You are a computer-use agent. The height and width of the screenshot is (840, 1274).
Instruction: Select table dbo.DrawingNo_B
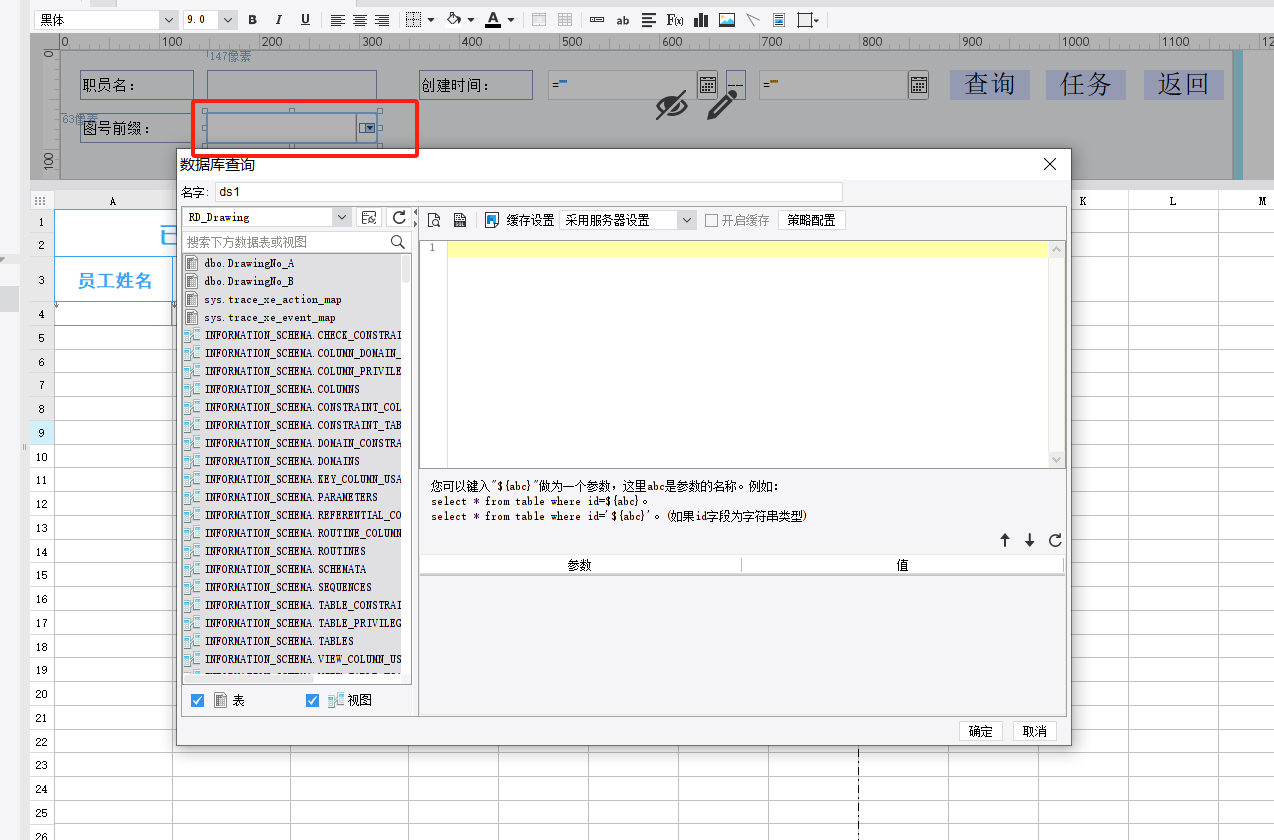[249, 281]
